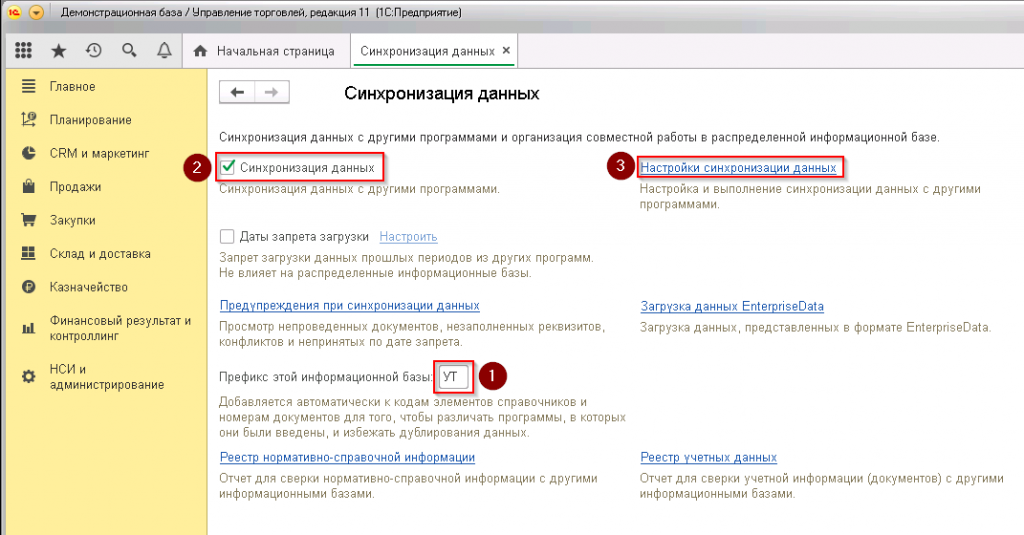Open the Склад и доставка section

[100, 254]
